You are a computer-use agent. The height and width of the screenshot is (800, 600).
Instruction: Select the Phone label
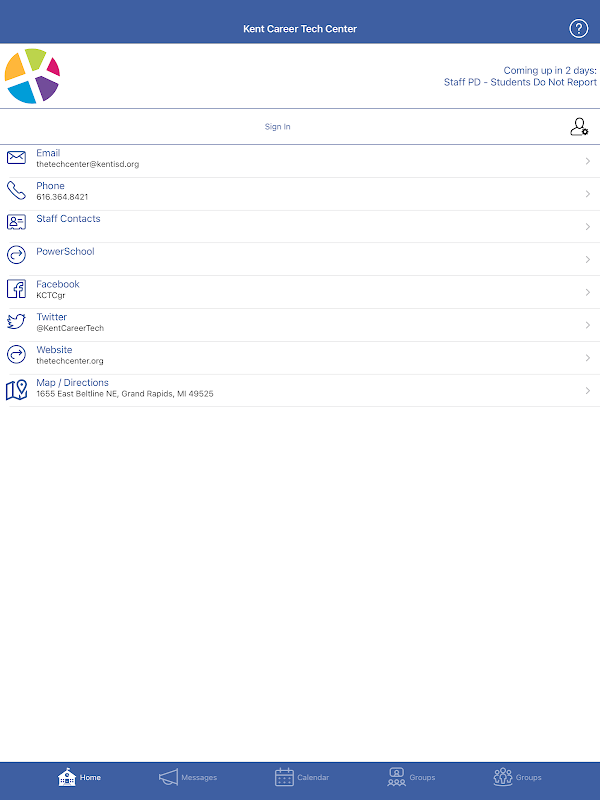coord(50,186)
